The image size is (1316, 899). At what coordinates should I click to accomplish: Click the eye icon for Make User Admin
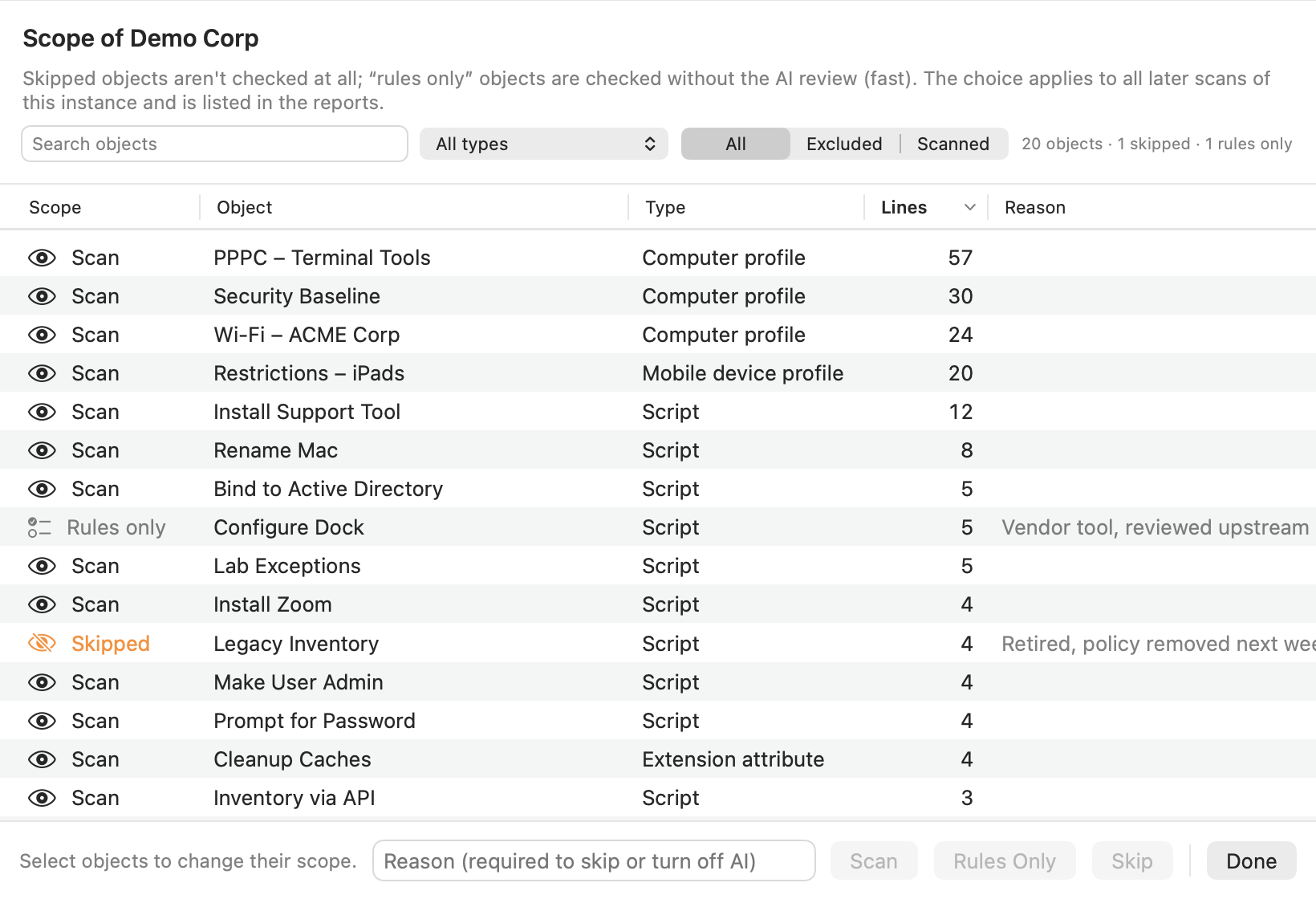[x=42, y=682]
